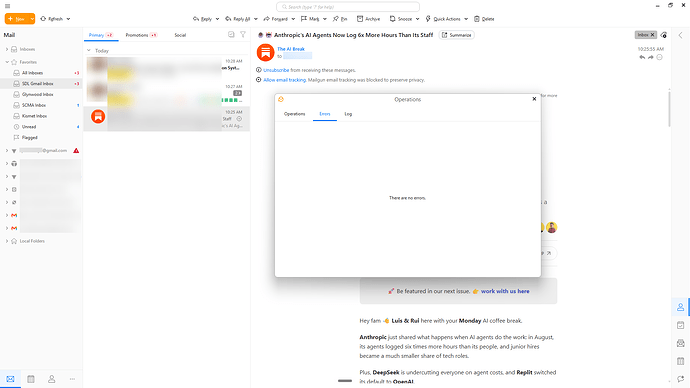The image size is (690, 388).
Task: Click the Summarize button
Action: coord(456,35)
